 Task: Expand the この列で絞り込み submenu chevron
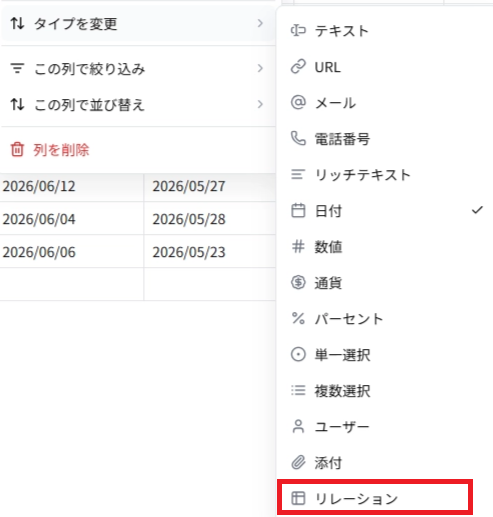260,68
